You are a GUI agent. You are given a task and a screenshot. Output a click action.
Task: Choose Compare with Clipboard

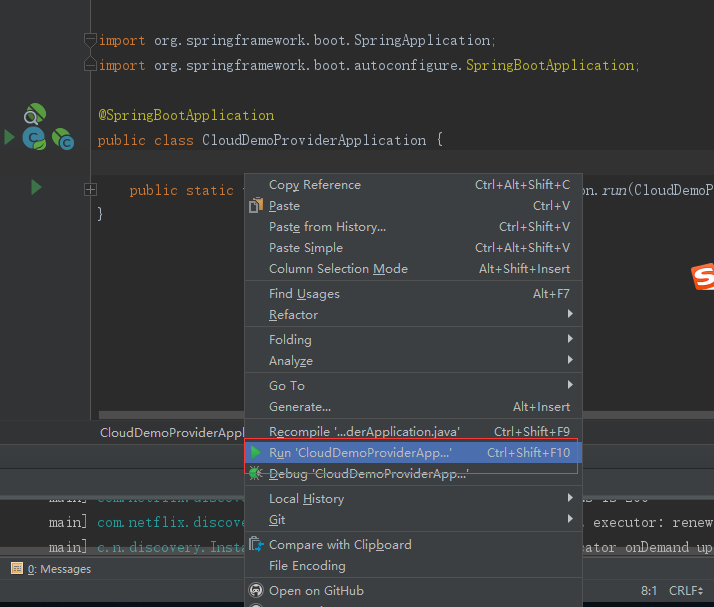(x=413, y=544)
